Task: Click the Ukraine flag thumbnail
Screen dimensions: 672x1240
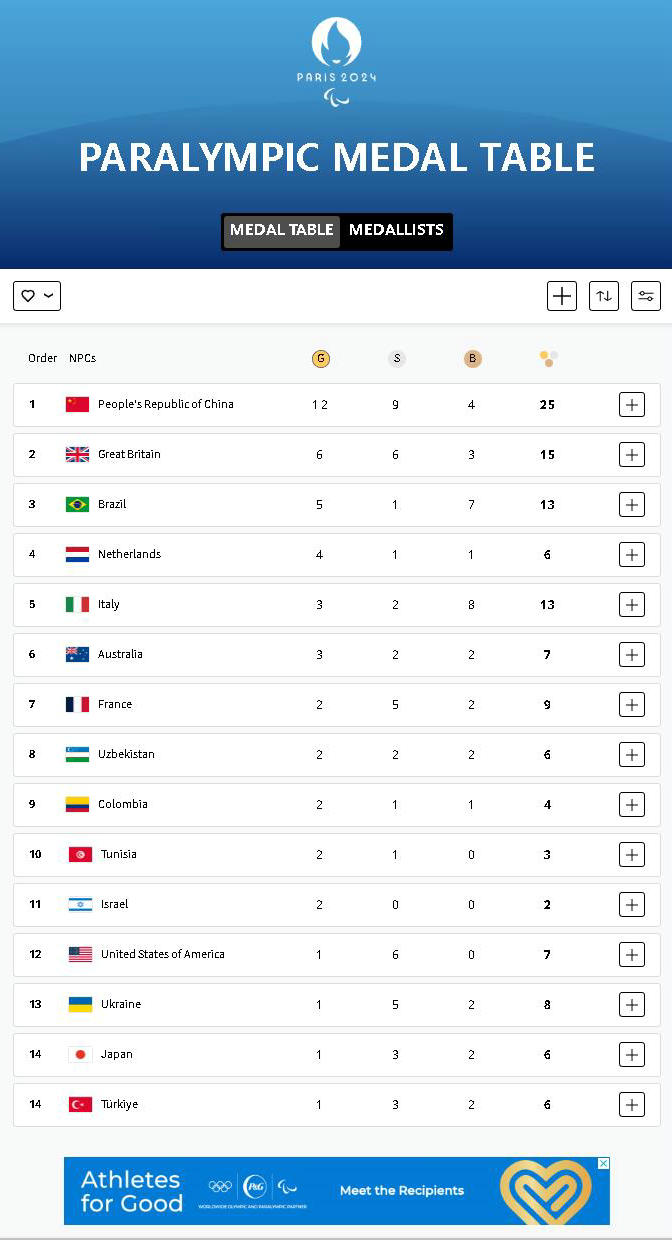Action: click(80, 1004)
